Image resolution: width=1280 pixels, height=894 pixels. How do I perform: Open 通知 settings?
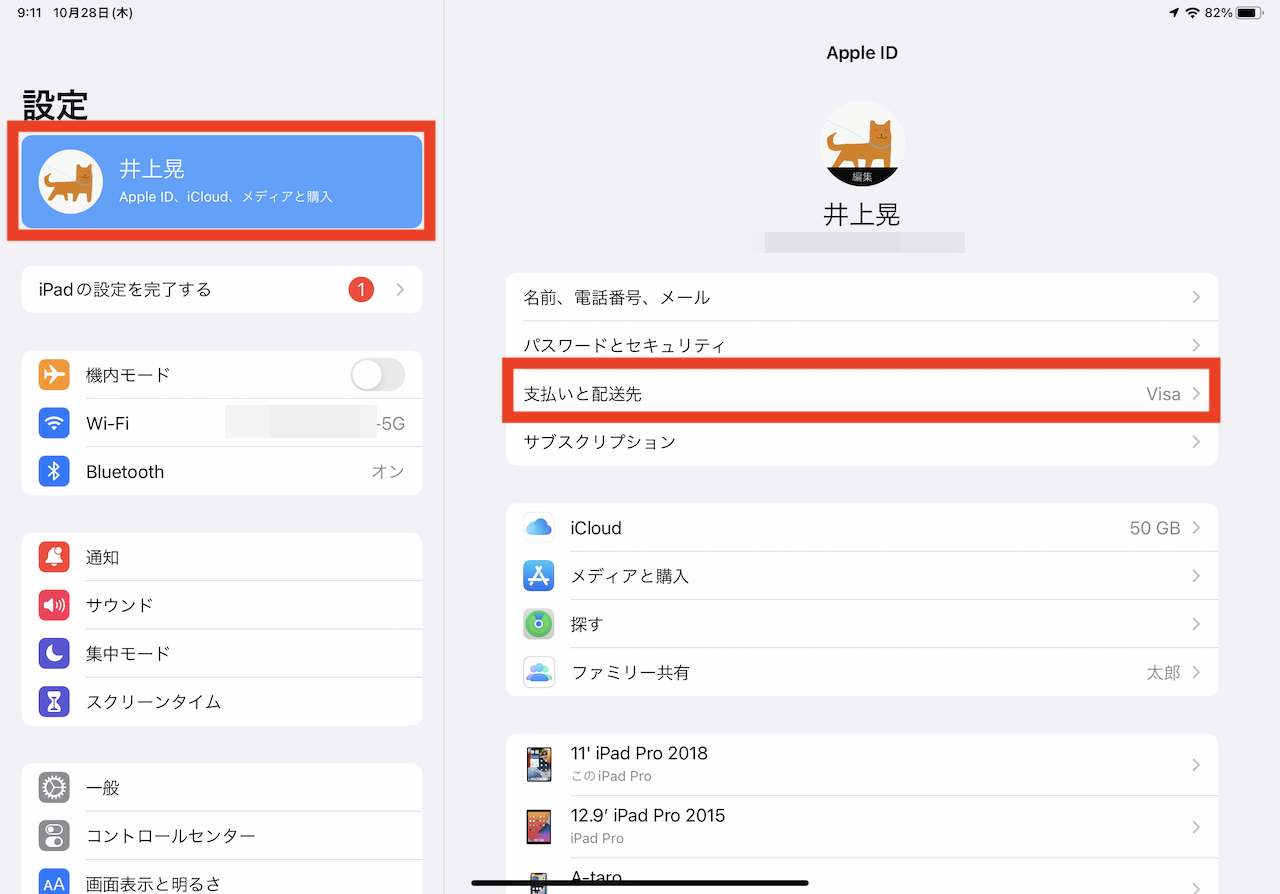point(222,557)
